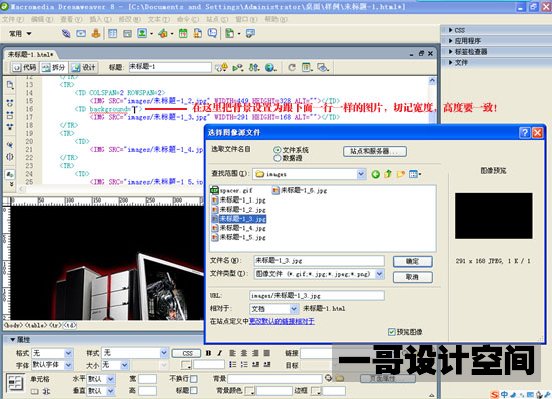Browse for background file folder icon
The width and height of the screenshot is (552, 399).
pos(339,379)
